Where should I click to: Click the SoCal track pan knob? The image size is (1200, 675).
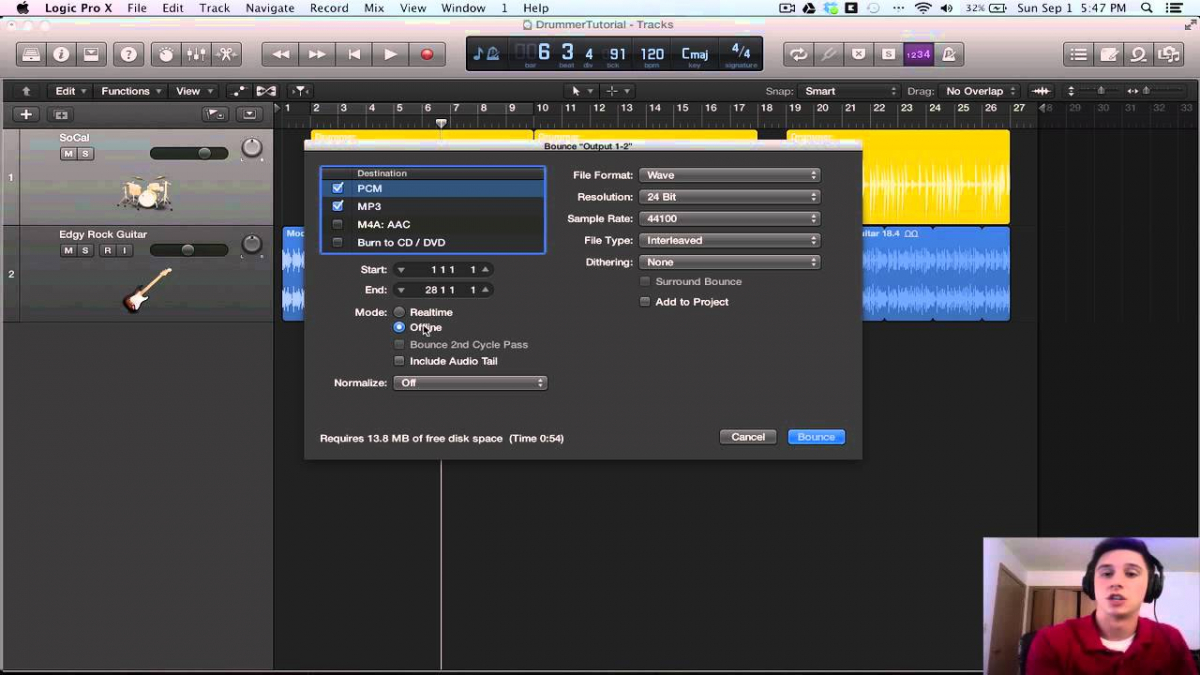(x=252, y=148)
